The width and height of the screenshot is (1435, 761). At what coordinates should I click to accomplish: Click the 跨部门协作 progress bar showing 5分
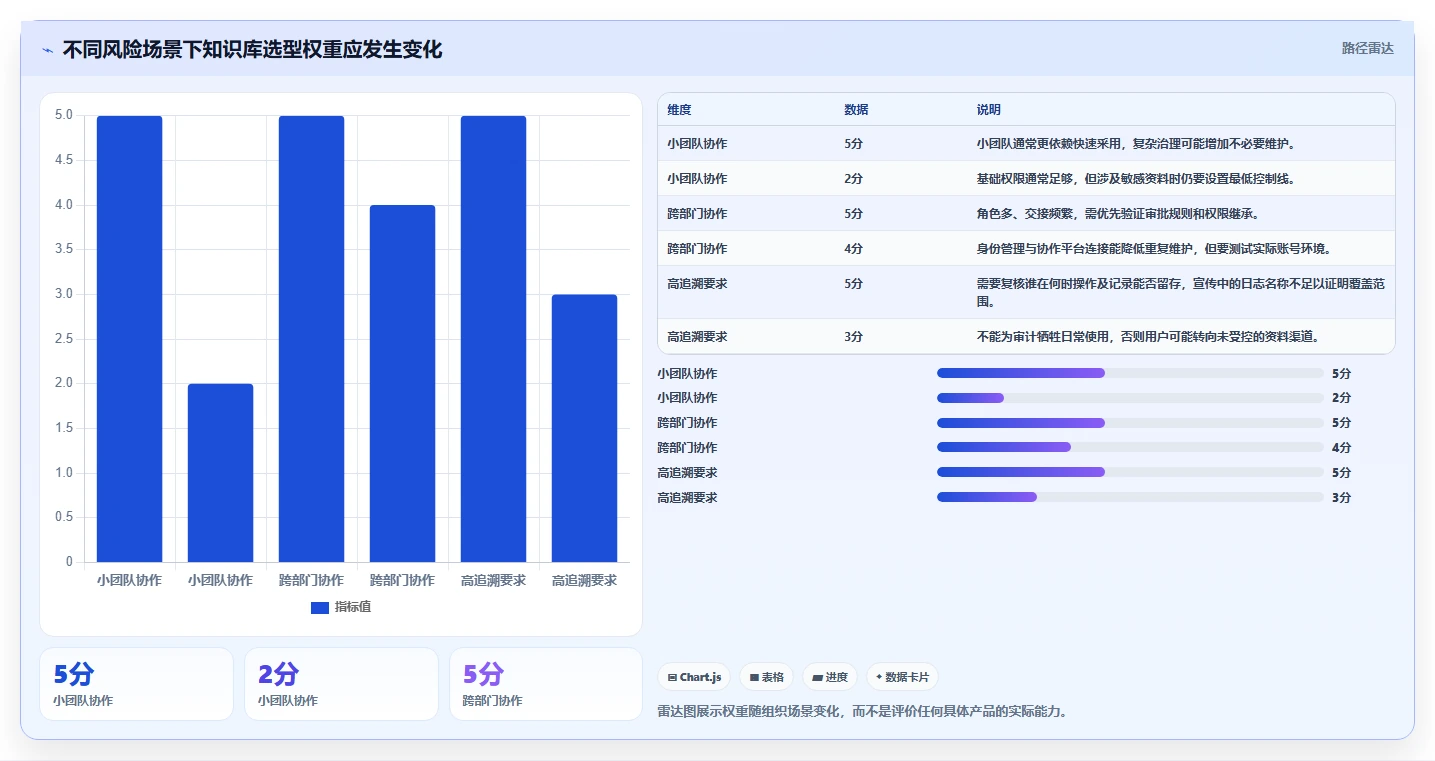coord(1130,423)
